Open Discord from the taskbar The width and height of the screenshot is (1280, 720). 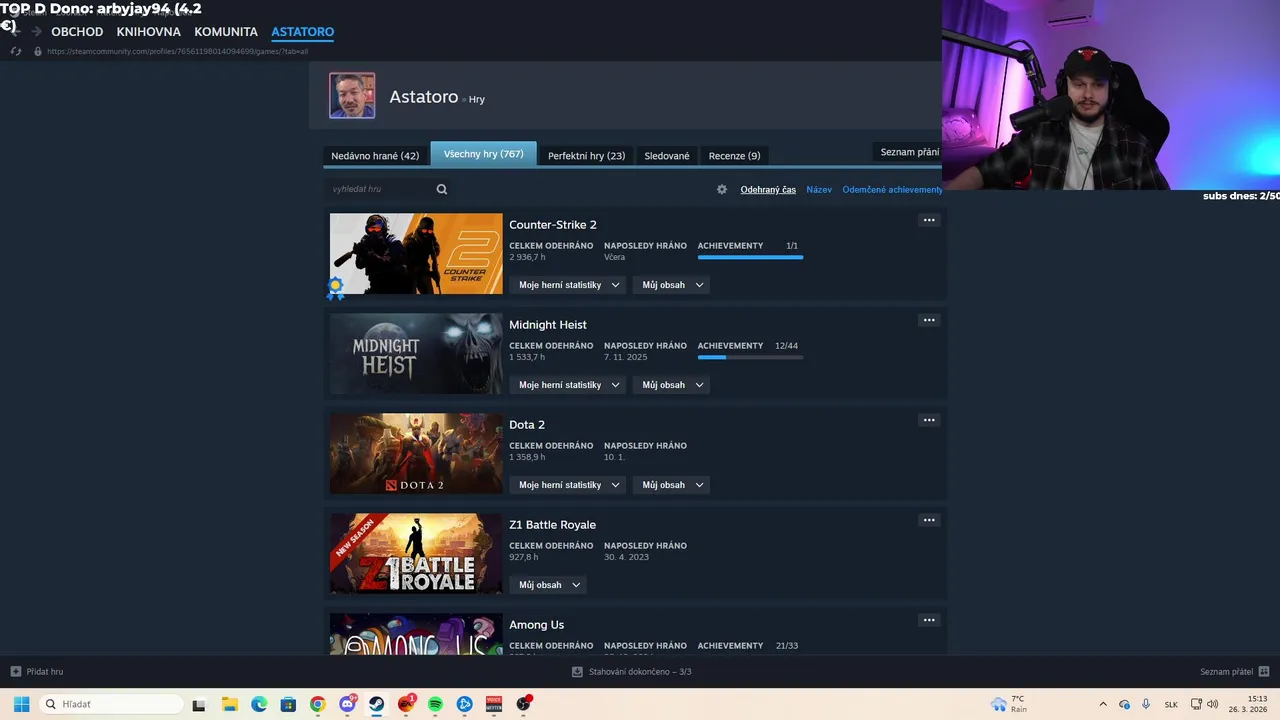(347, 704)
